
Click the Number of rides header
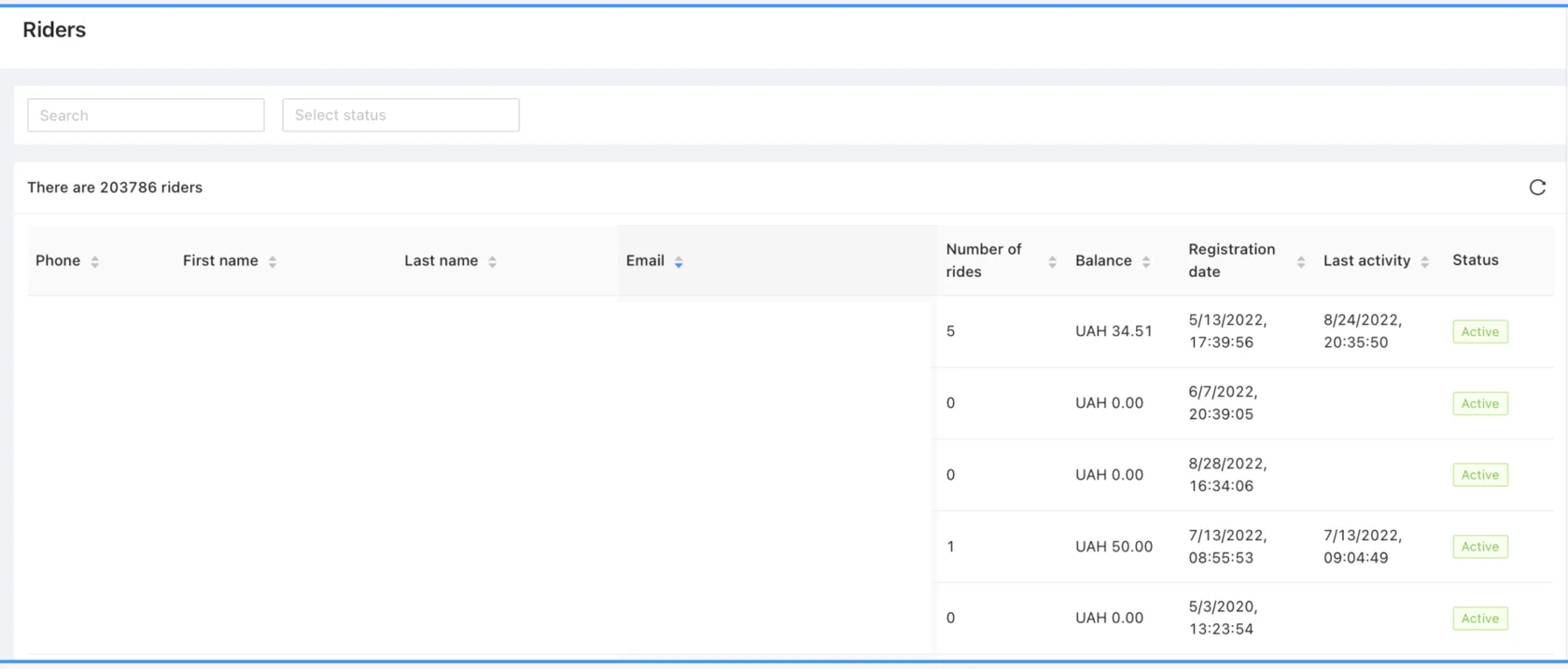pos(984,260)
